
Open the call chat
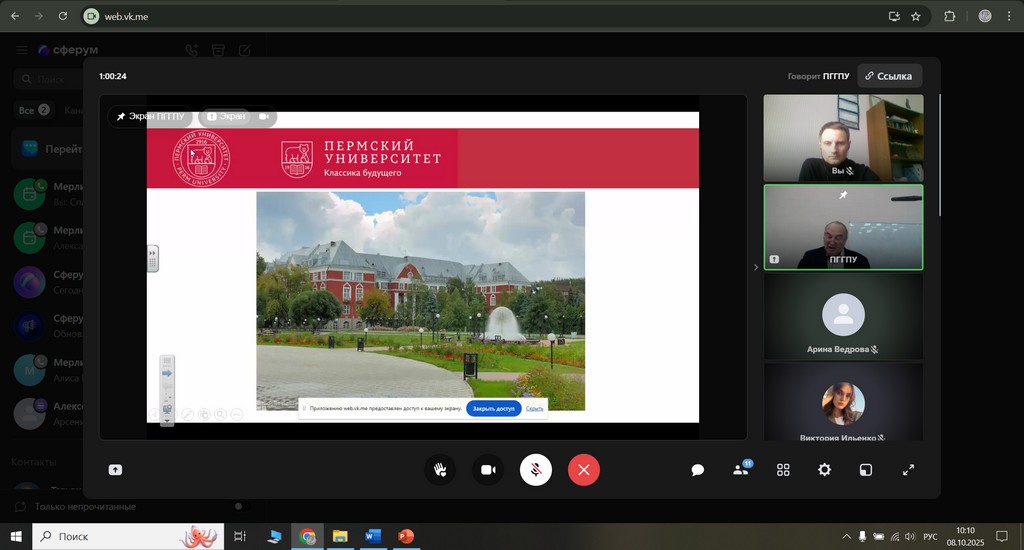pos(698,470)
